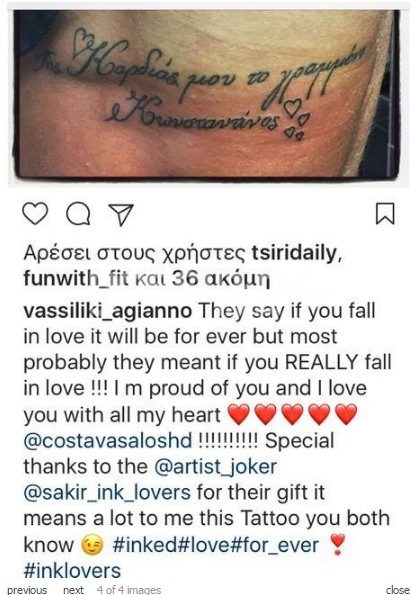Open vassiliki_agianno profile
The width and height of the screenshot is (412, 595).
point(108,311)
